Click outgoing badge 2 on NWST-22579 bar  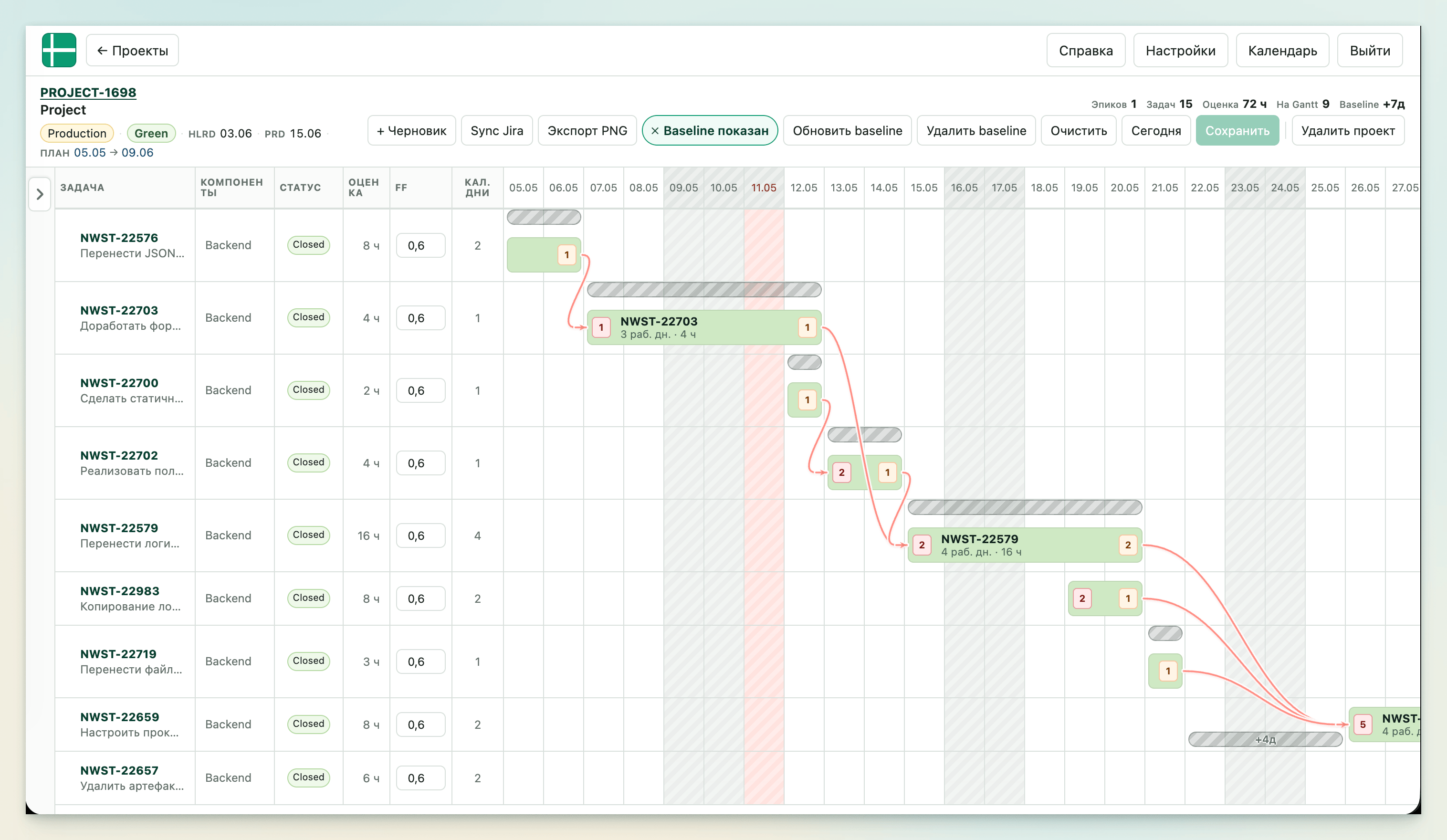(x=1128, y=545)
